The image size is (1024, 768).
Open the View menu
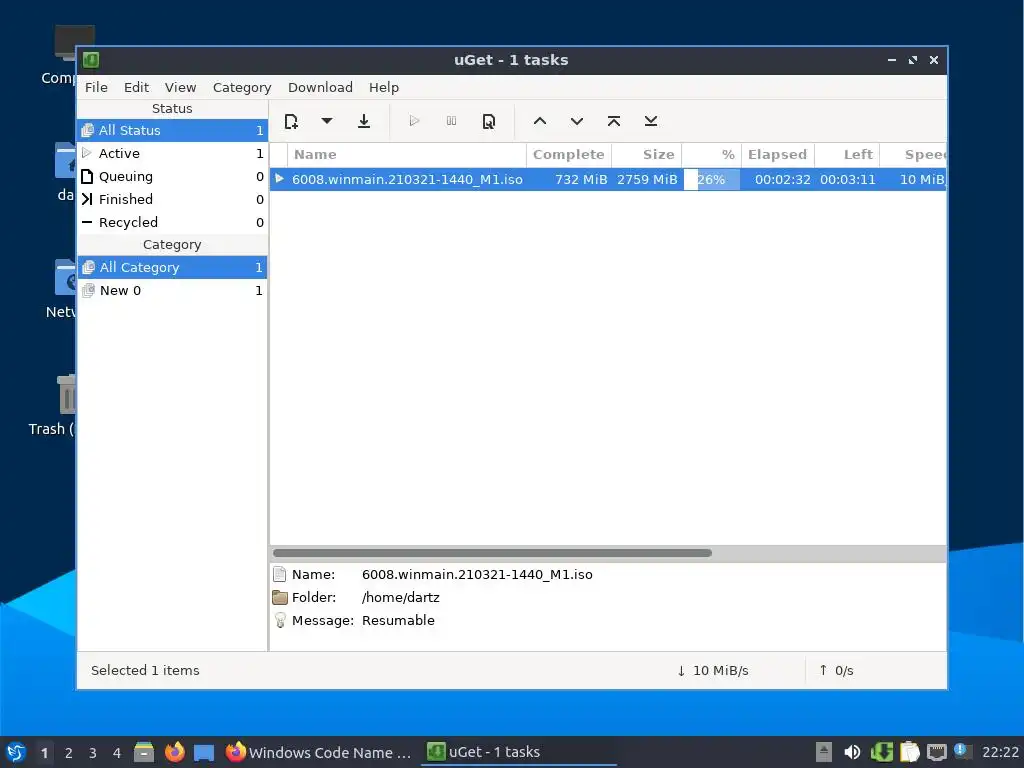180,88
